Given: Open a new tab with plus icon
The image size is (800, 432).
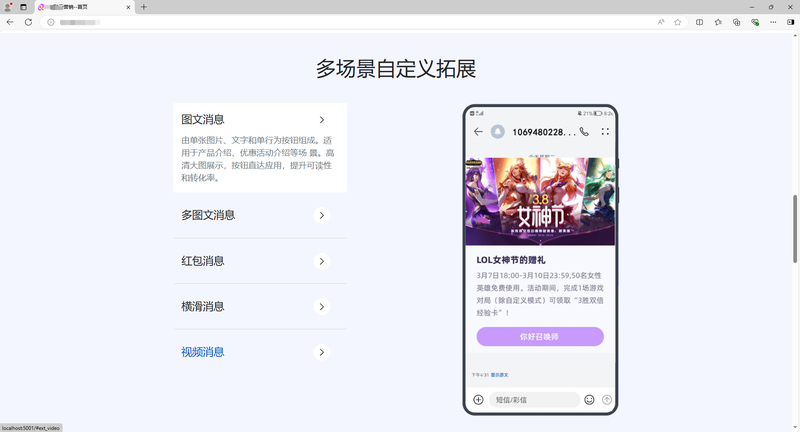Looking at the screenshot, I should (x=144, y=7).
